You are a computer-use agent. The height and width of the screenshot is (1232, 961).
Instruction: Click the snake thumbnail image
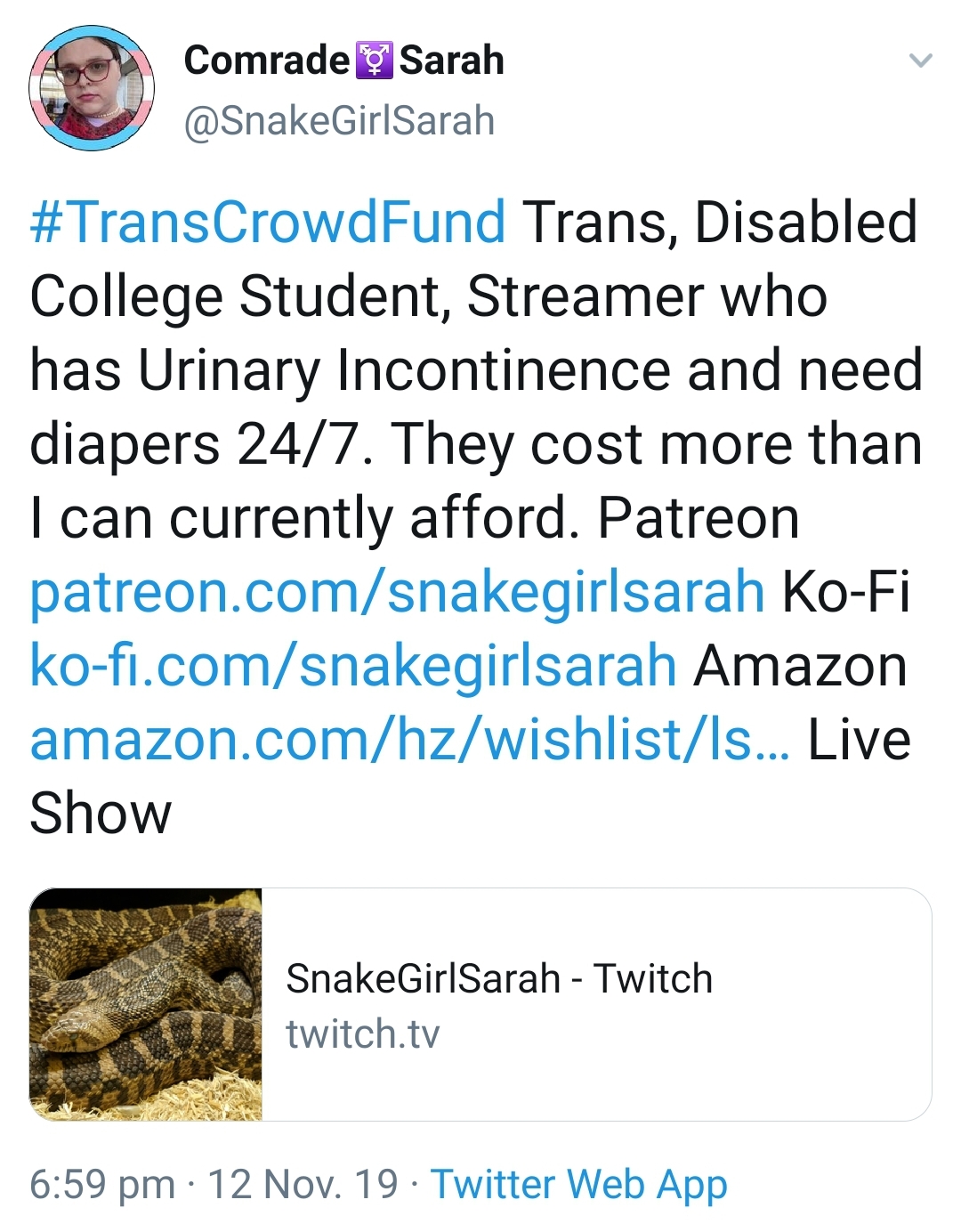point(146,1004)
